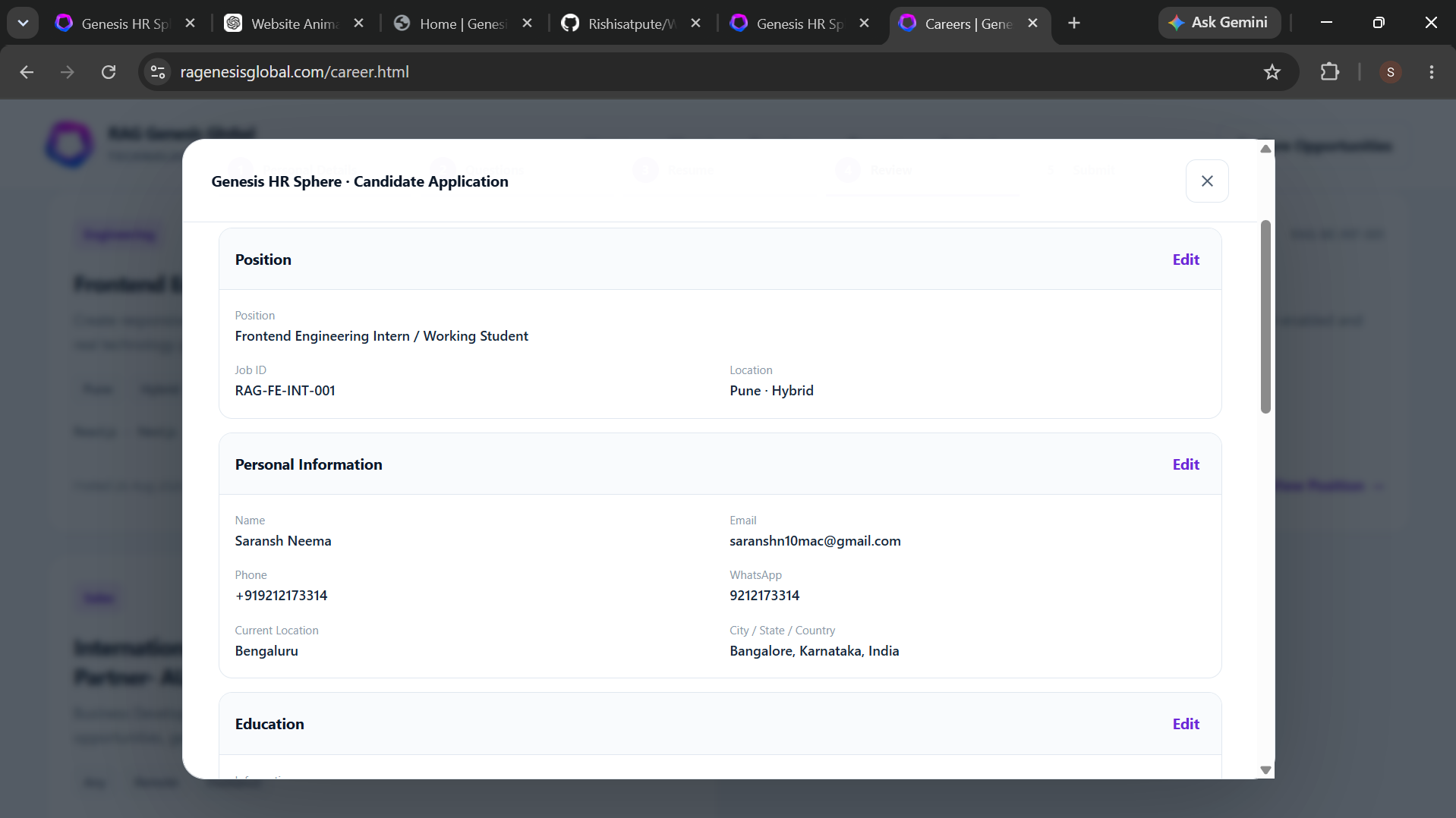Open the tab search dropdown arrow
Screen dimensions: 1456x818
click(23, 23)
